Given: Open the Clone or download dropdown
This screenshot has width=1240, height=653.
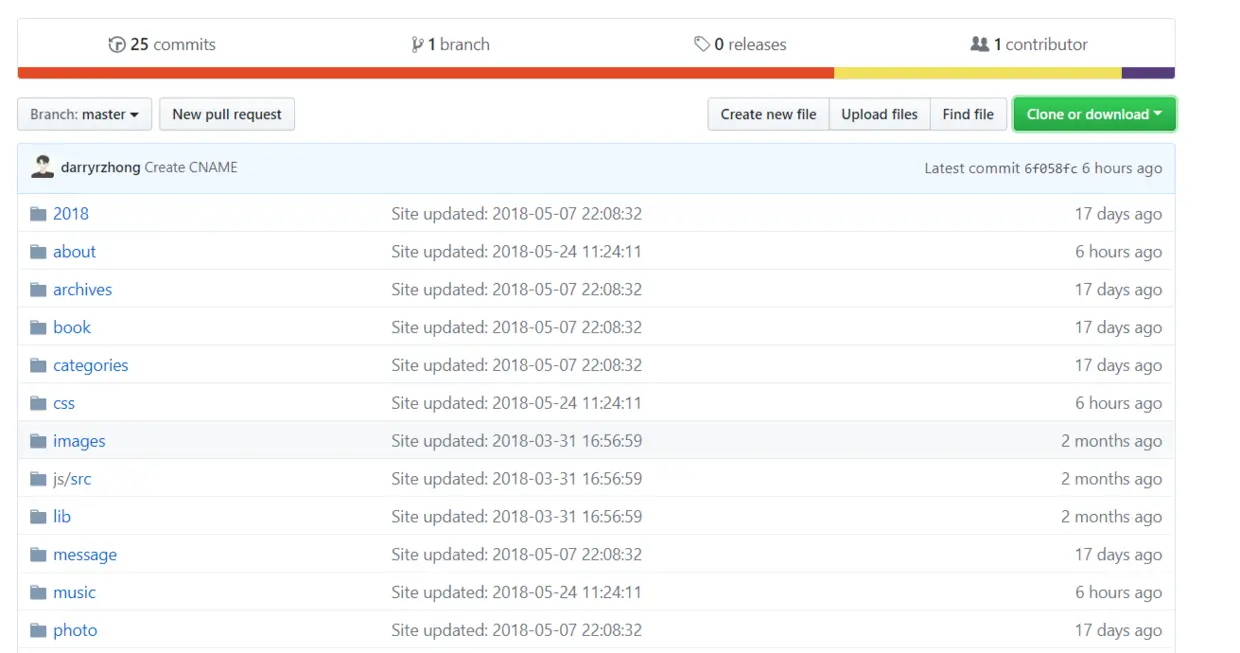Looking at the screenshot, I should (x=1093, y=113).
